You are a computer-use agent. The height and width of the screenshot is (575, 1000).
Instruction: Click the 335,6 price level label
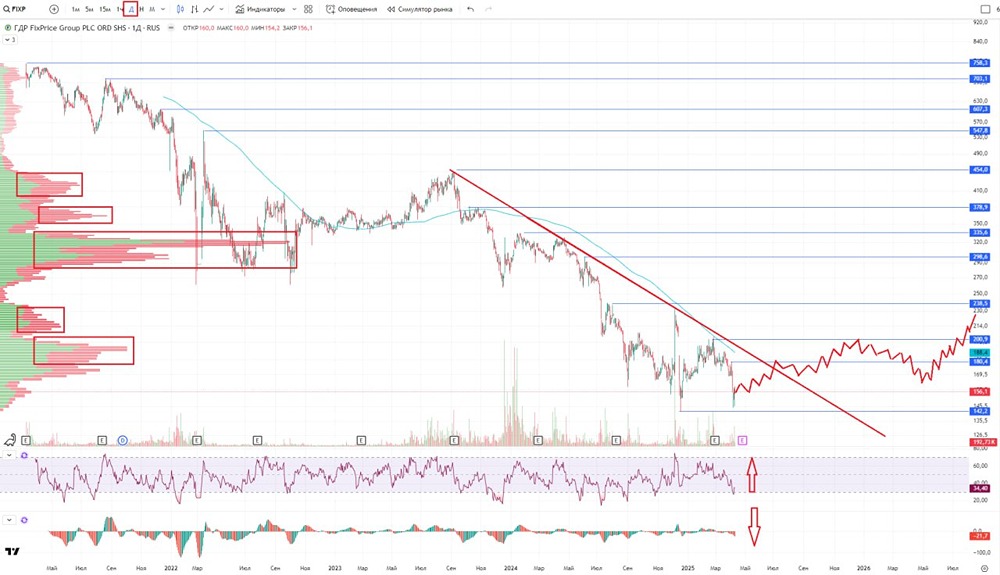[980, 233]
